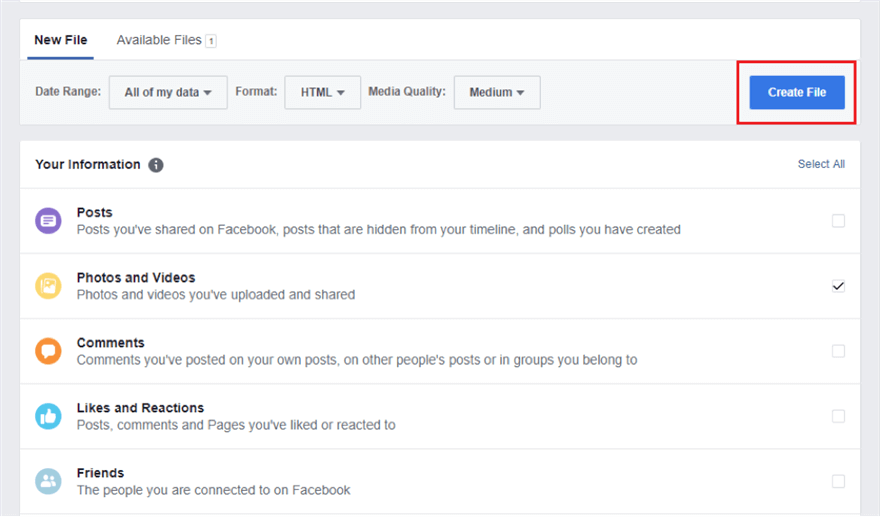The height and width of the screenshot is (517, 880).
Task: Click the Select All link
Action: pyautogui.click(x=821, y=164)
